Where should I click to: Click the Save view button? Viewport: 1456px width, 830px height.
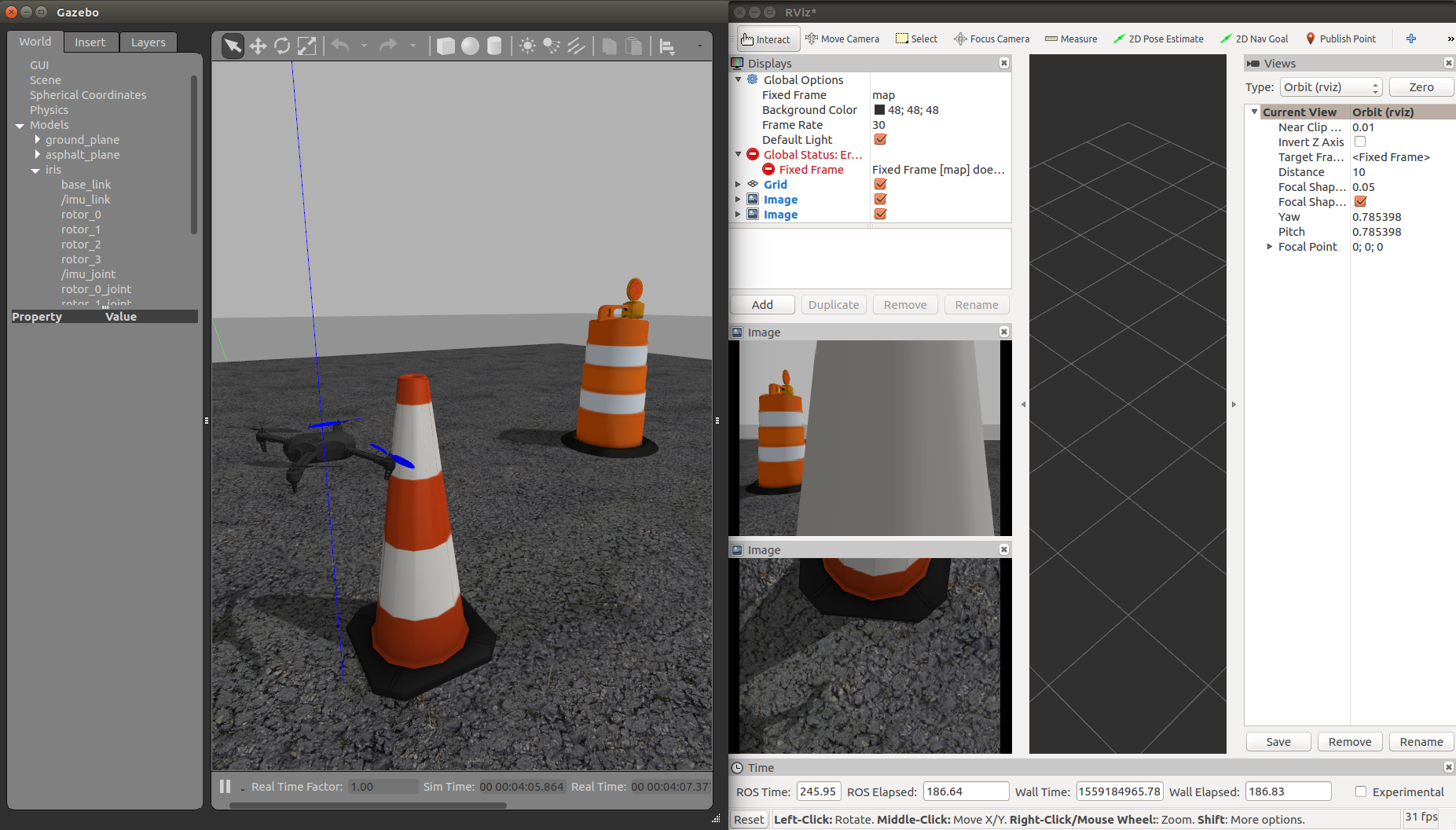(1278, 742)
